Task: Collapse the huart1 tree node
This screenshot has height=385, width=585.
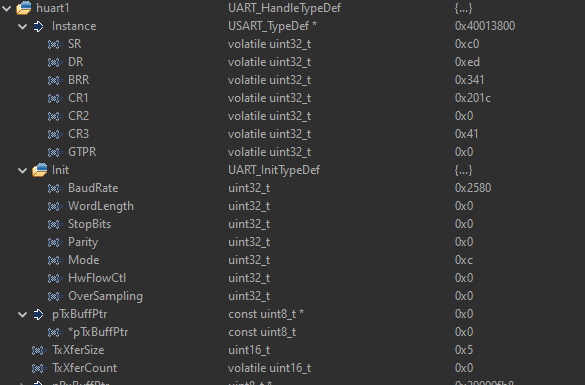Action: [6, 8]
